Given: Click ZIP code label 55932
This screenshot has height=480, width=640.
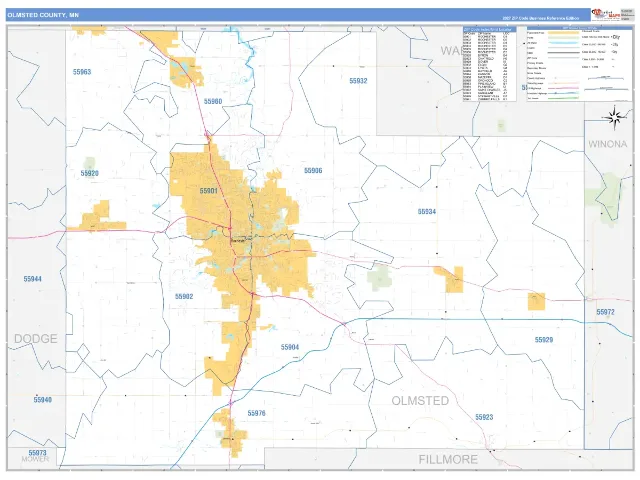Looking at the screenshot, I should [x=358, y=81].
